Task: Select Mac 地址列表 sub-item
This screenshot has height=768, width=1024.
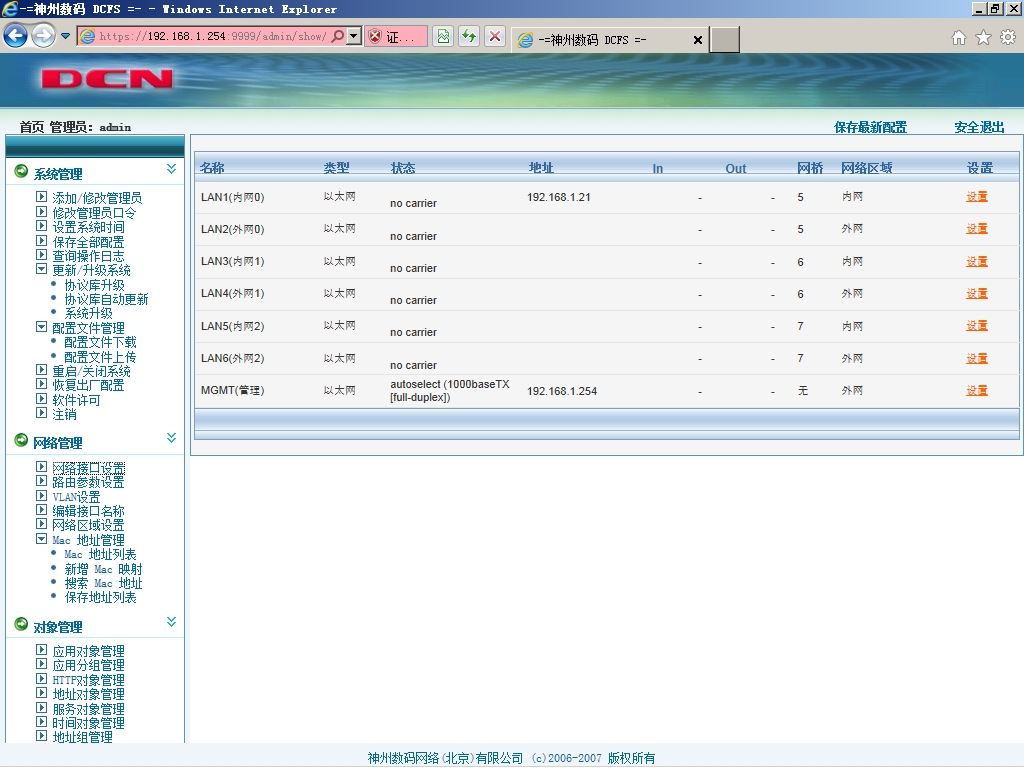Action: pos(100,554)
